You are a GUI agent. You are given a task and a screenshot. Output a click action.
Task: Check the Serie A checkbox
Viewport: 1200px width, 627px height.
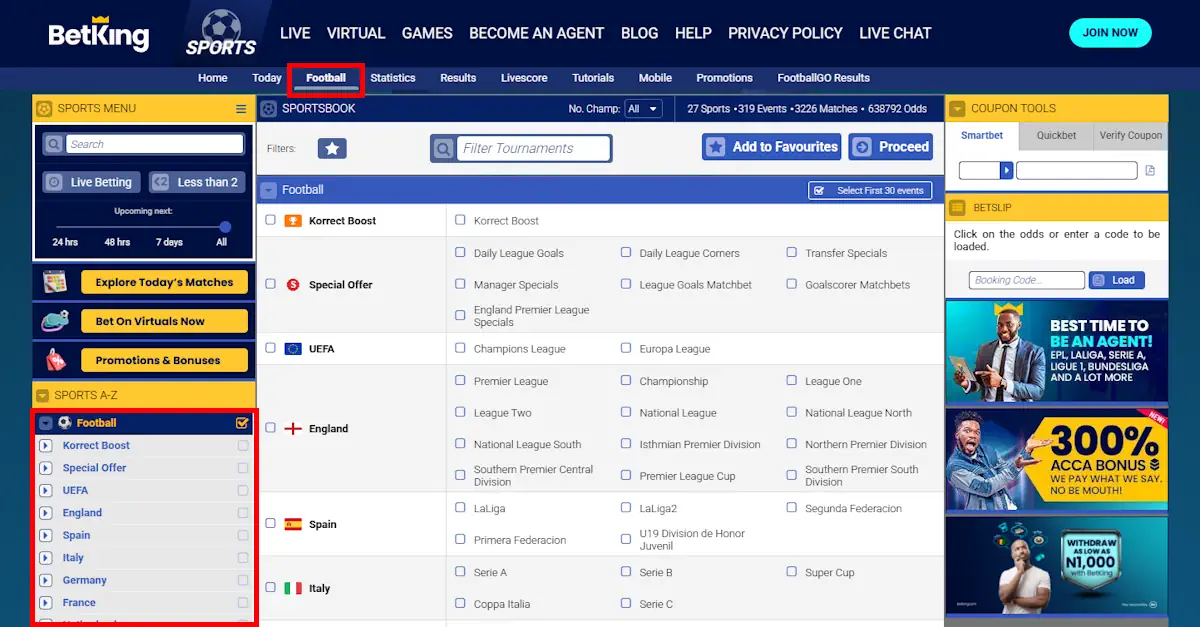(x=460, y=572)
